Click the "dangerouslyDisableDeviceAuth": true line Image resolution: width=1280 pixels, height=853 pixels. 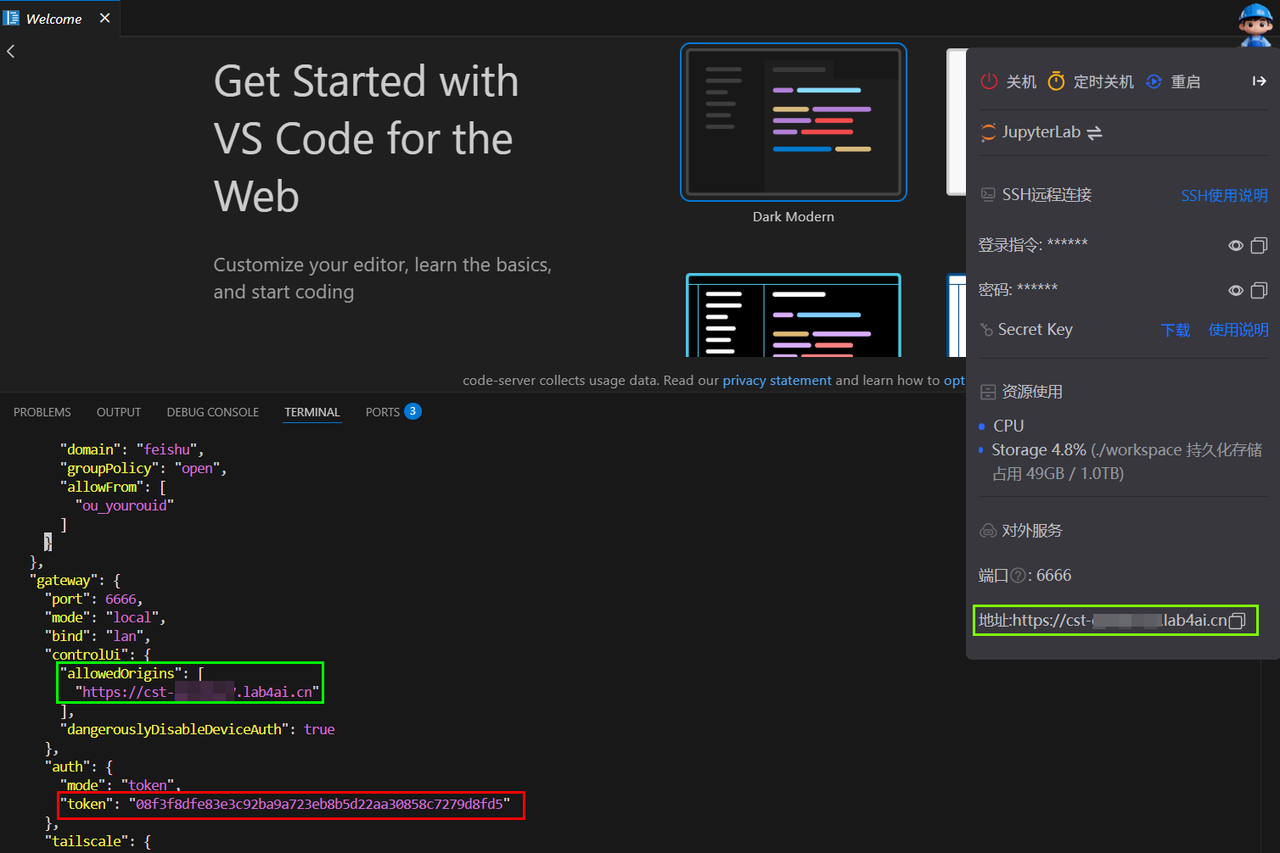(x=197, y=730)
